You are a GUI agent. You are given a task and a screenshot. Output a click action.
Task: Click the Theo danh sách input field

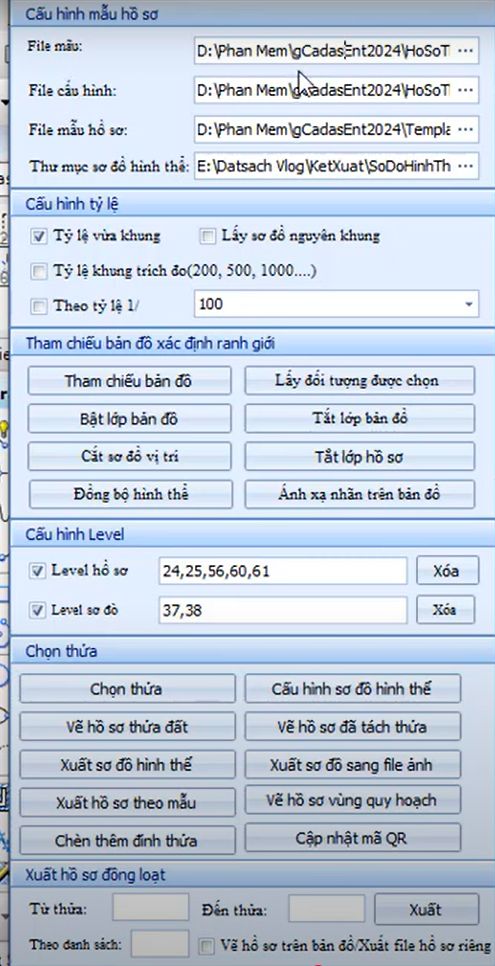[x=160, y=944]
